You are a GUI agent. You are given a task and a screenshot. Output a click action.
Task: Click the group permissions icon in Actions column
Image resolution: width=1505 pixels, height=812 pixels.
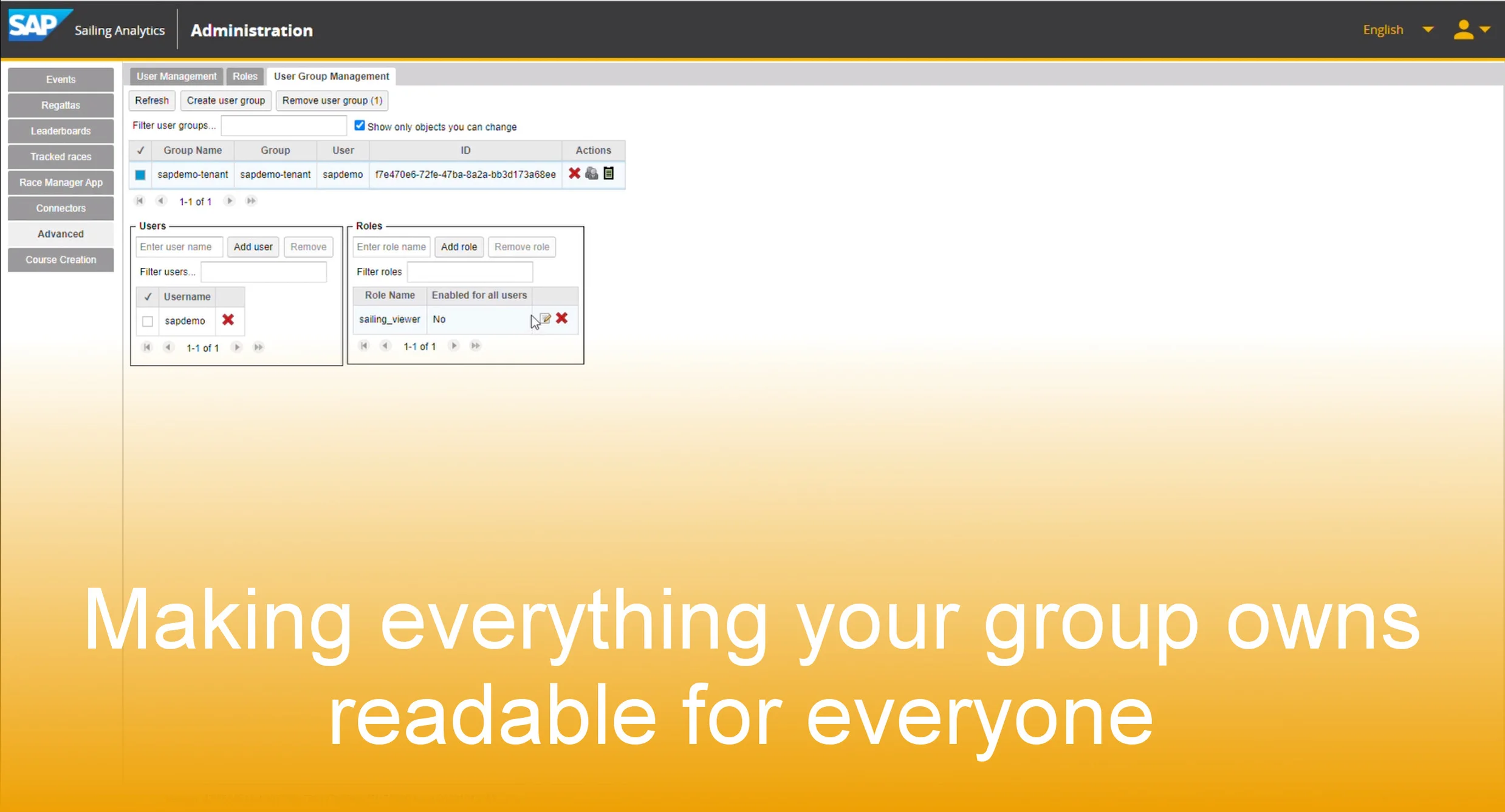(x=592, y=174)
